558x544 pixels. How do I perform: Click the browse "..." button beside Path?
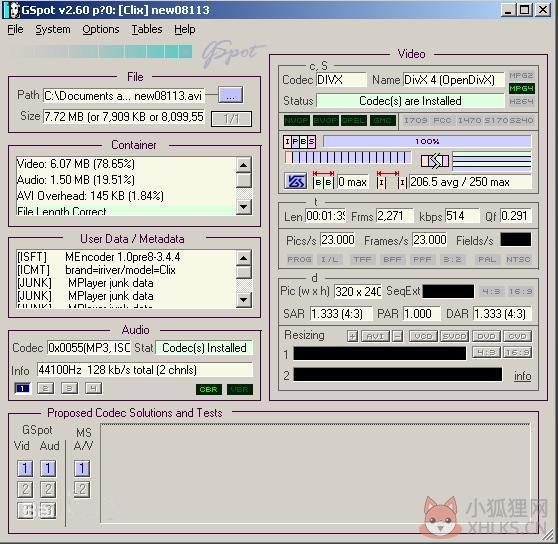coord(231,95)
